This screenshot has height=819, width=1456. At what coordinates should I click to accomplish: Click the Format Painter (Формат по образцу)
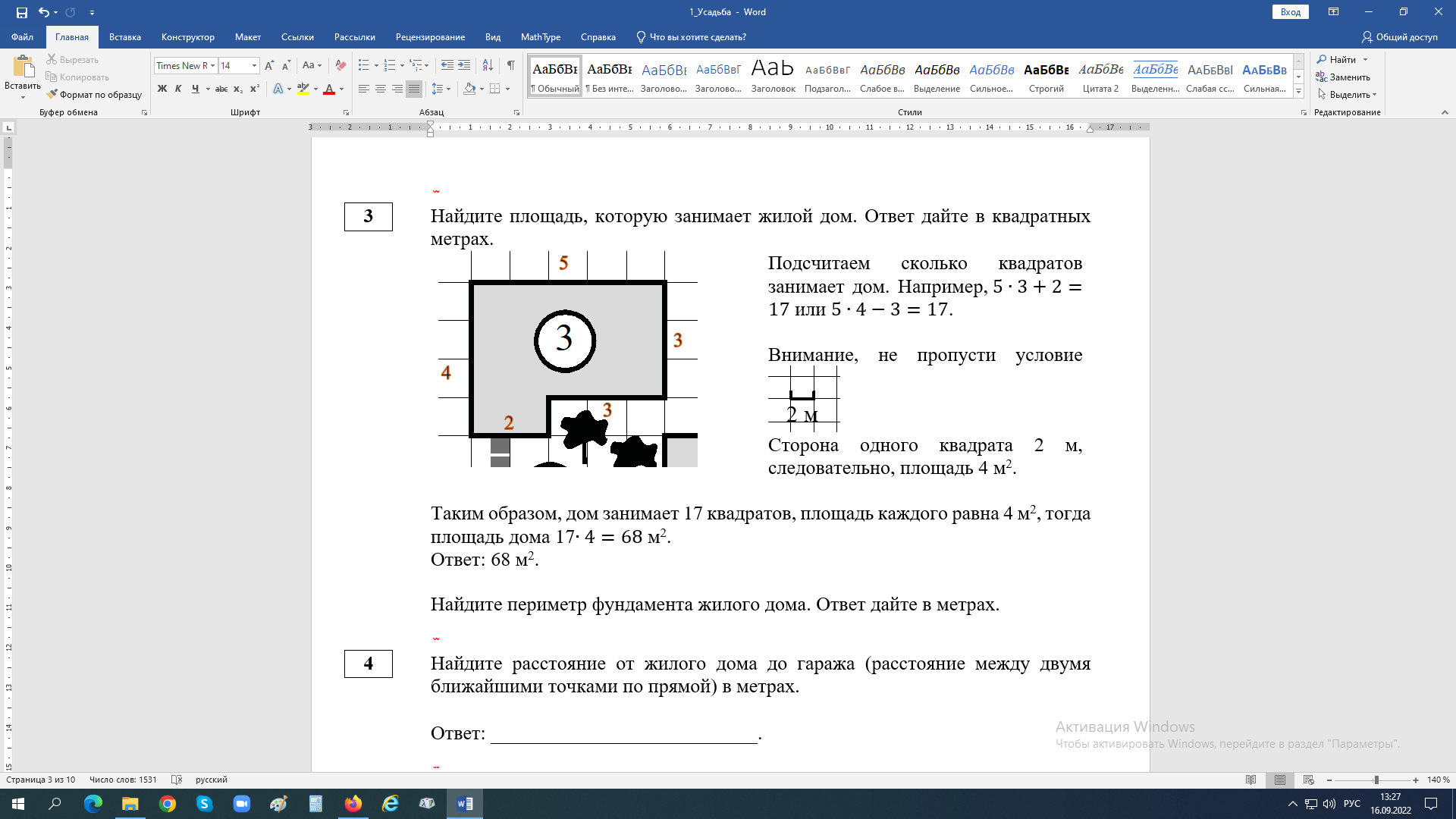(94, 95)
